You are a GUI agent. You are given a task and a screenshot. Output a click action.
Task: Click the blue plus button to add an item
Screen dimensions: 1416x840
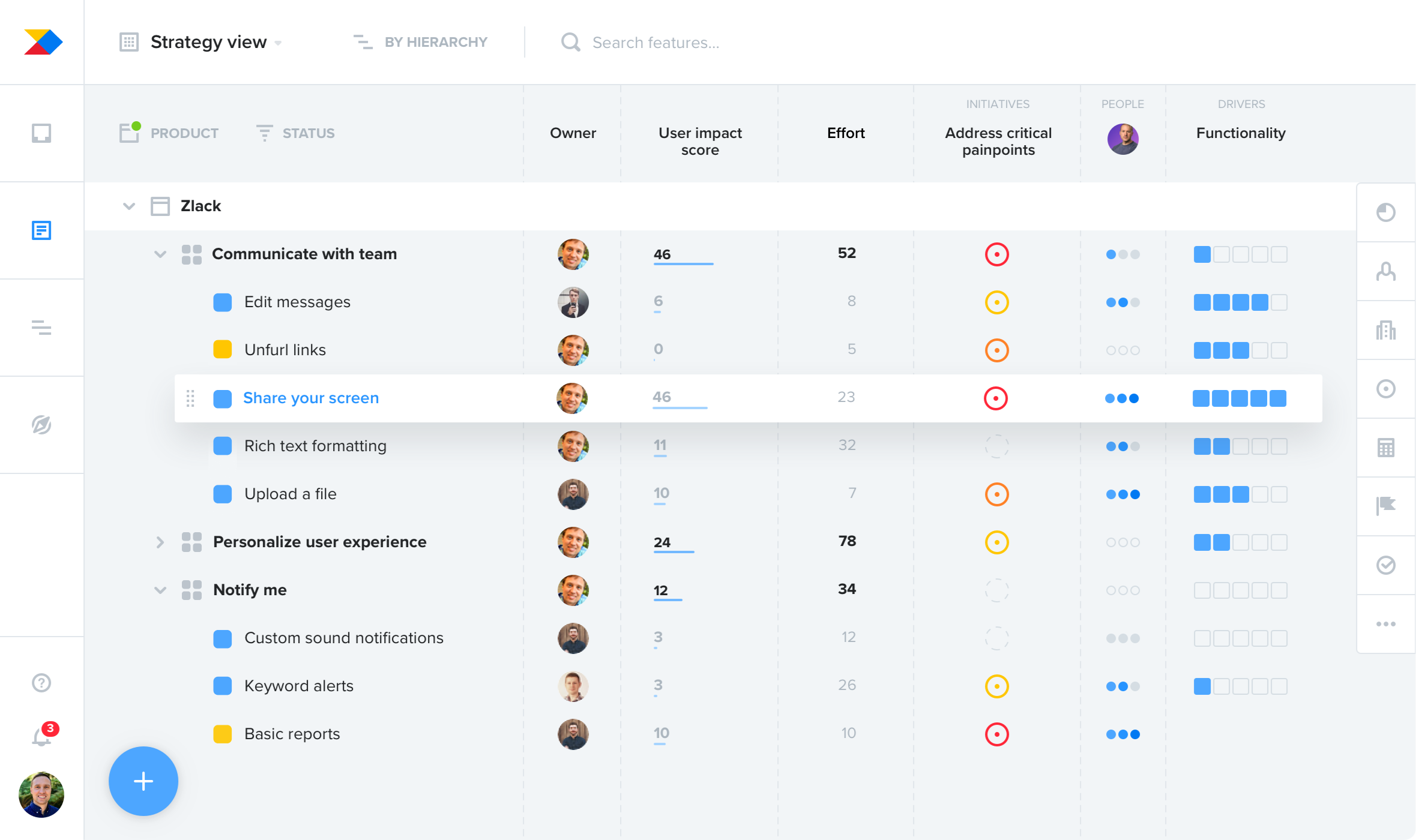(143, 781)
